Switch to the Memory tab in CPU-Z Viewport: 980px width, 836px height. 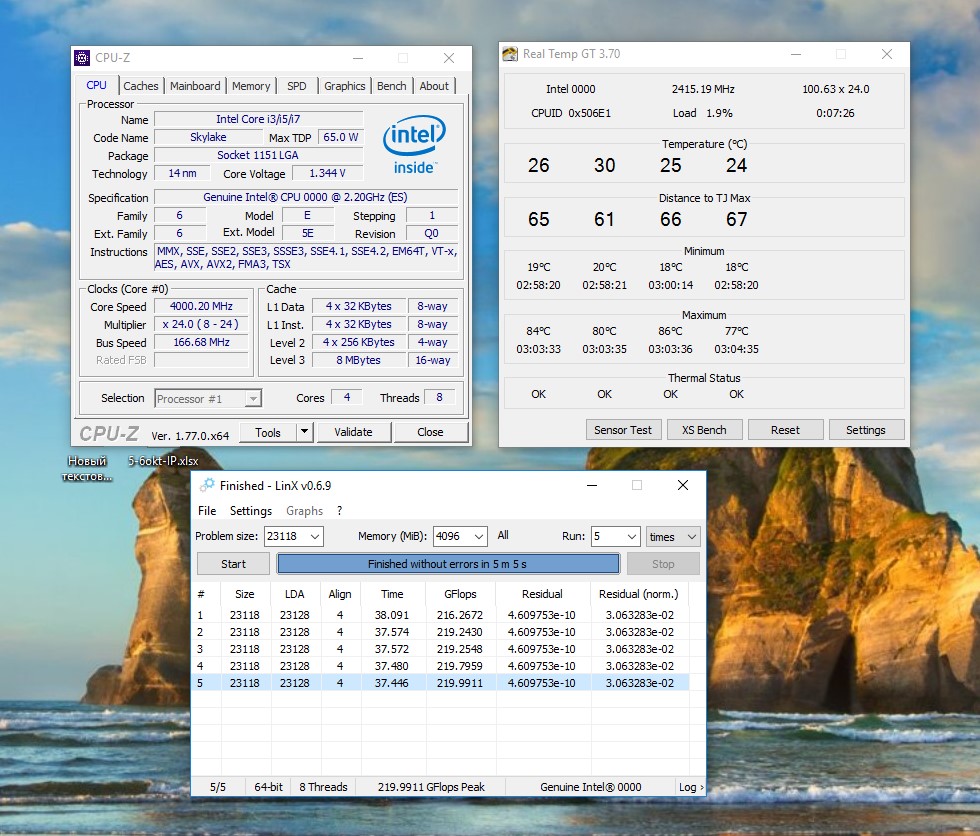tap(251, 86)
